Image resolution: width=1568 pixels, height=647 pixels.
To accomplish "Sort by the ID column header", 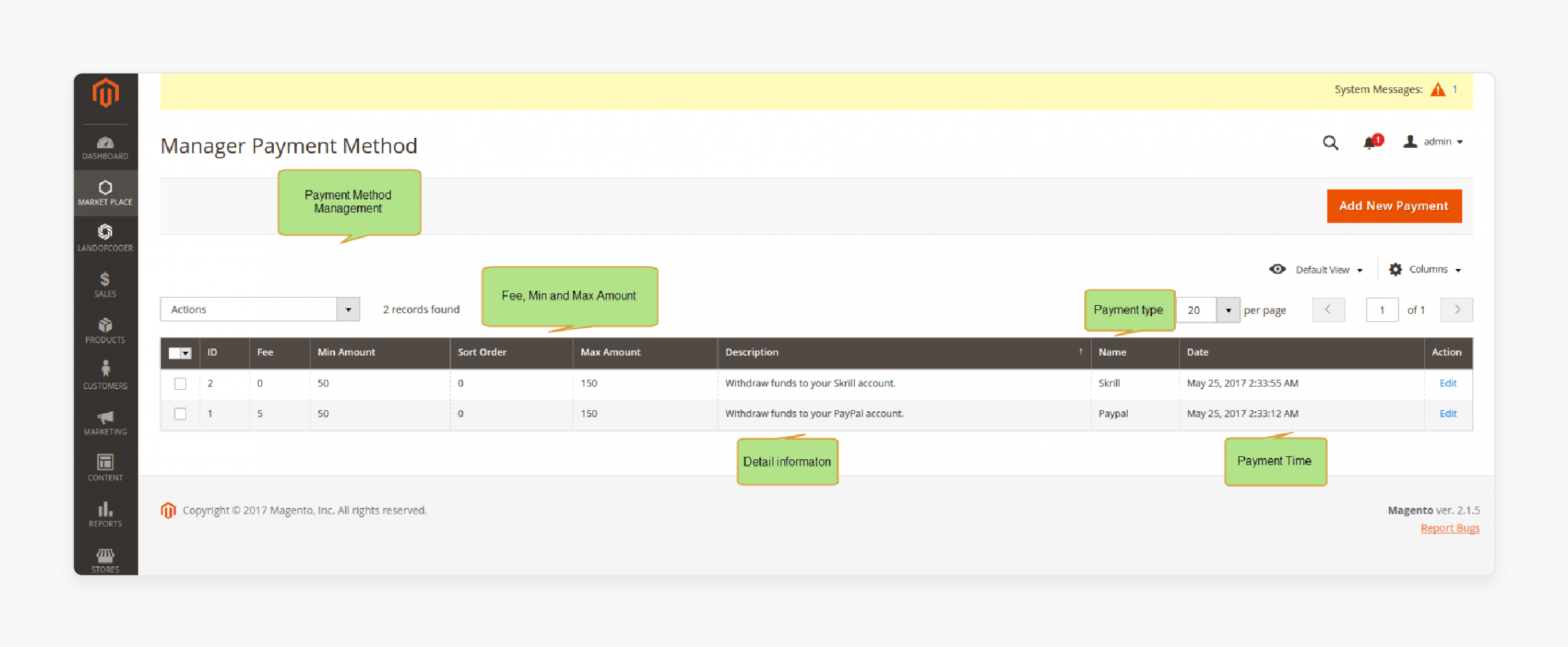I will pos(224,352).
